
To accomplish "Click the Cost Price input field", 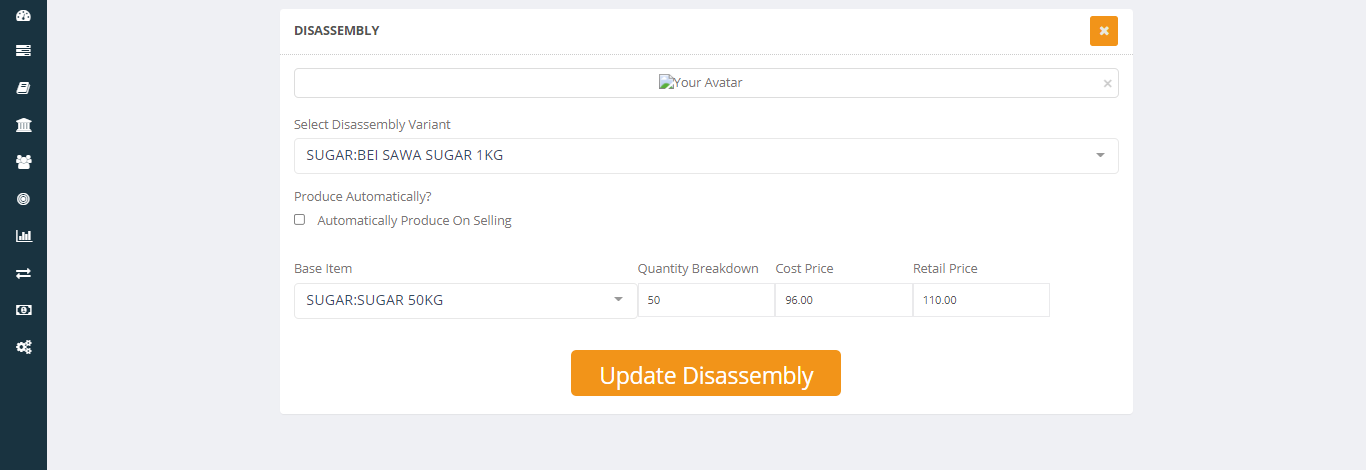I will [x=843, y=300].
